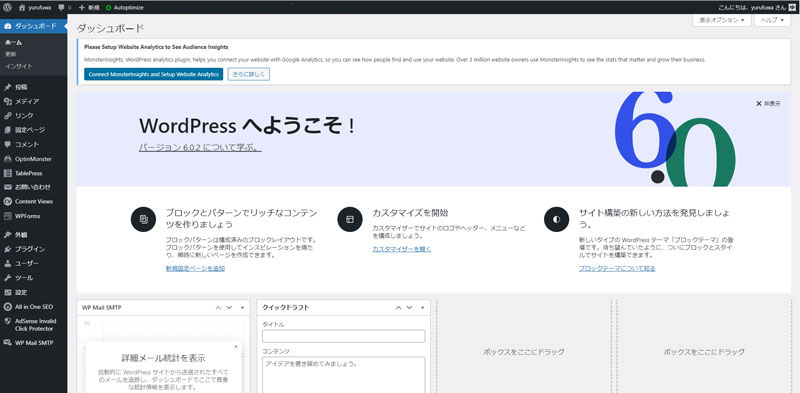Open Autoptimize in the admin bar
The height and width of the screenshot is (393, 800).
click(124, 8)
